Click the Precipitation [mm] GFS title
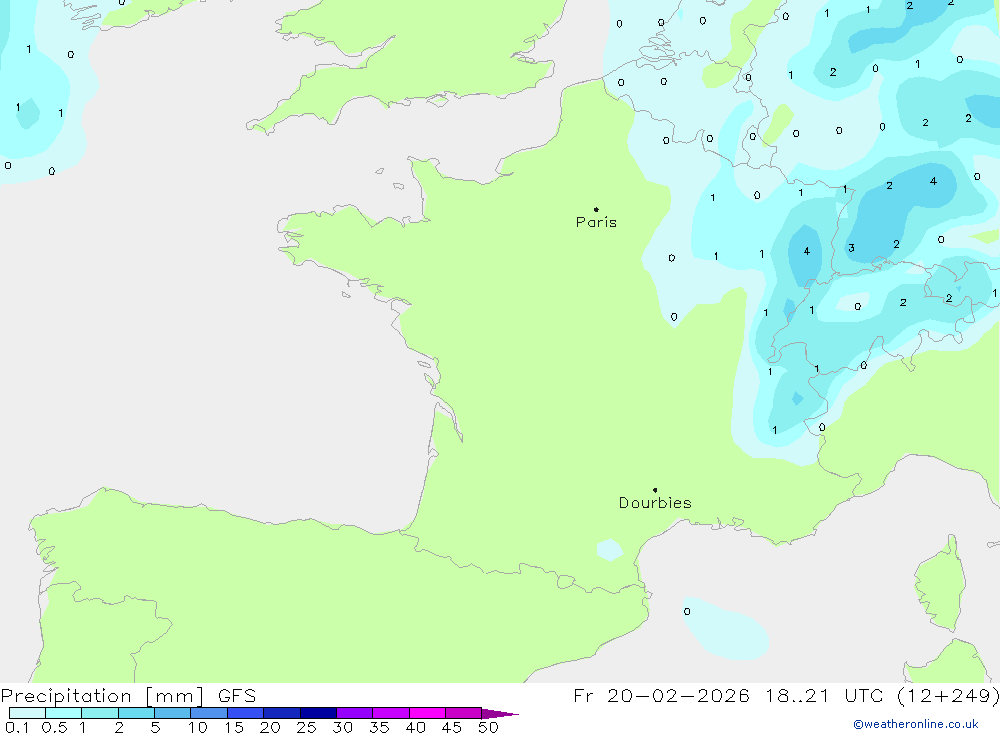The image size is (1000, 733). (x=128, y=696)
